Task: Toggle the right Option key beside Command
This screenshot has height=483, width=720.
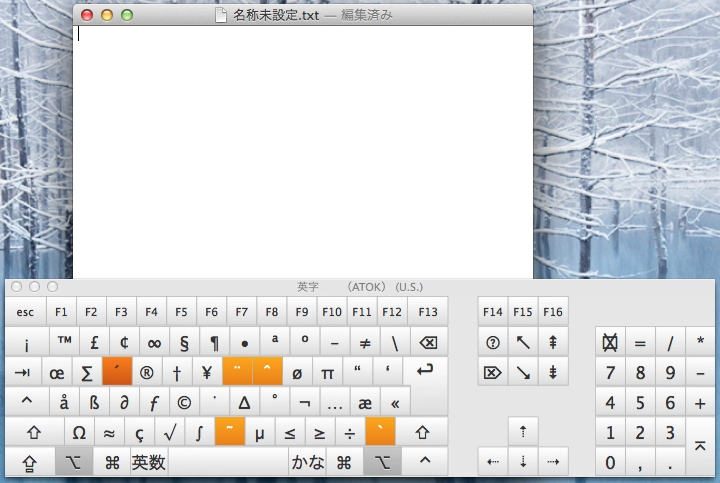Action: pyautogui.click(x=382, y=462)
